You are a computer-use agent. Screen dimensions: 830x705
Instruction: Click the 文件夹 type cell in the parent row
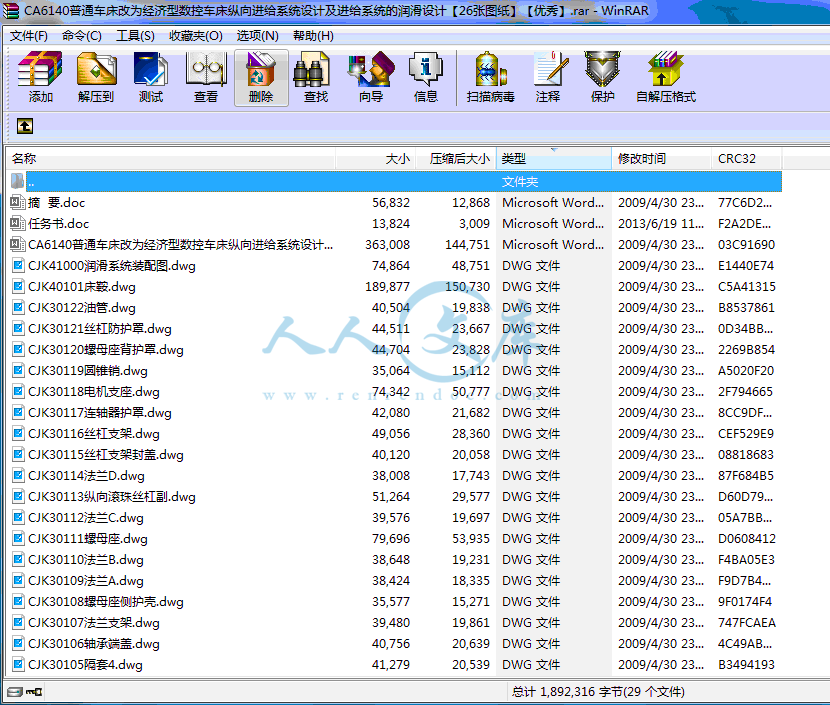[520, 182]
